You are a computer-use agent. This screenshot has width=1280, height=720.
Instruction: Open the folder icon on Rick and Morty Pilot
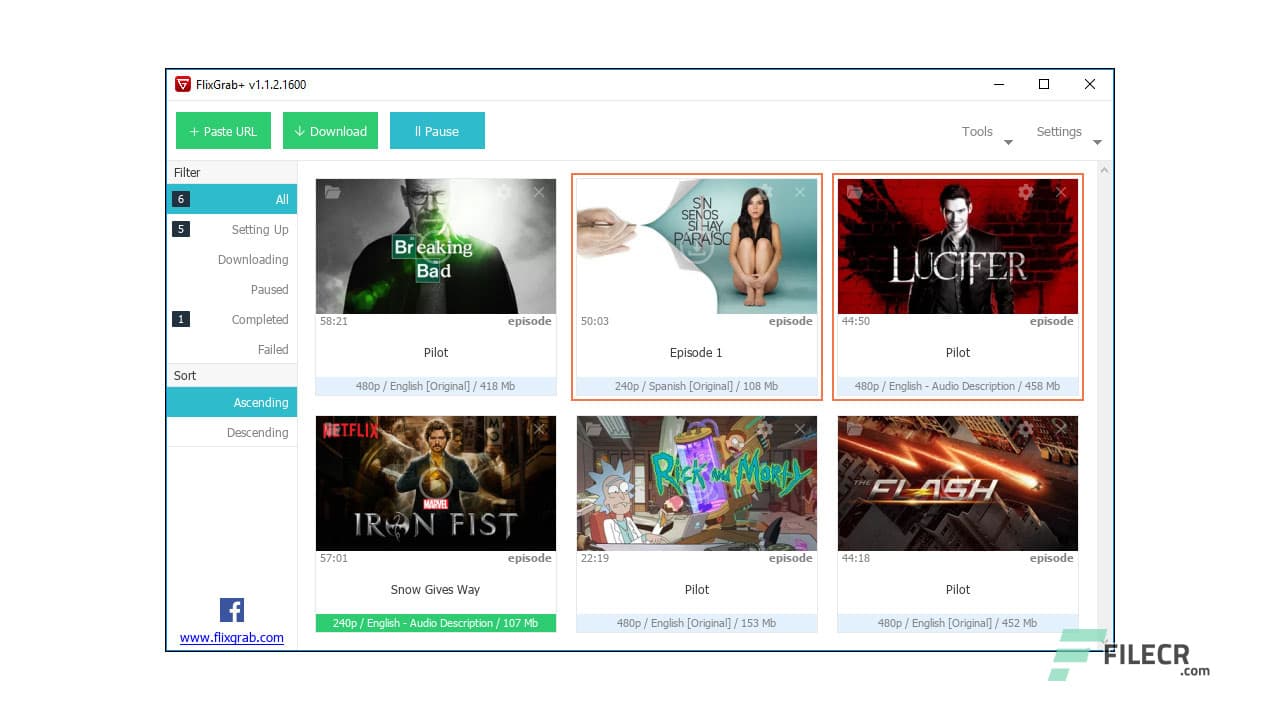click(x=593, y=429)
